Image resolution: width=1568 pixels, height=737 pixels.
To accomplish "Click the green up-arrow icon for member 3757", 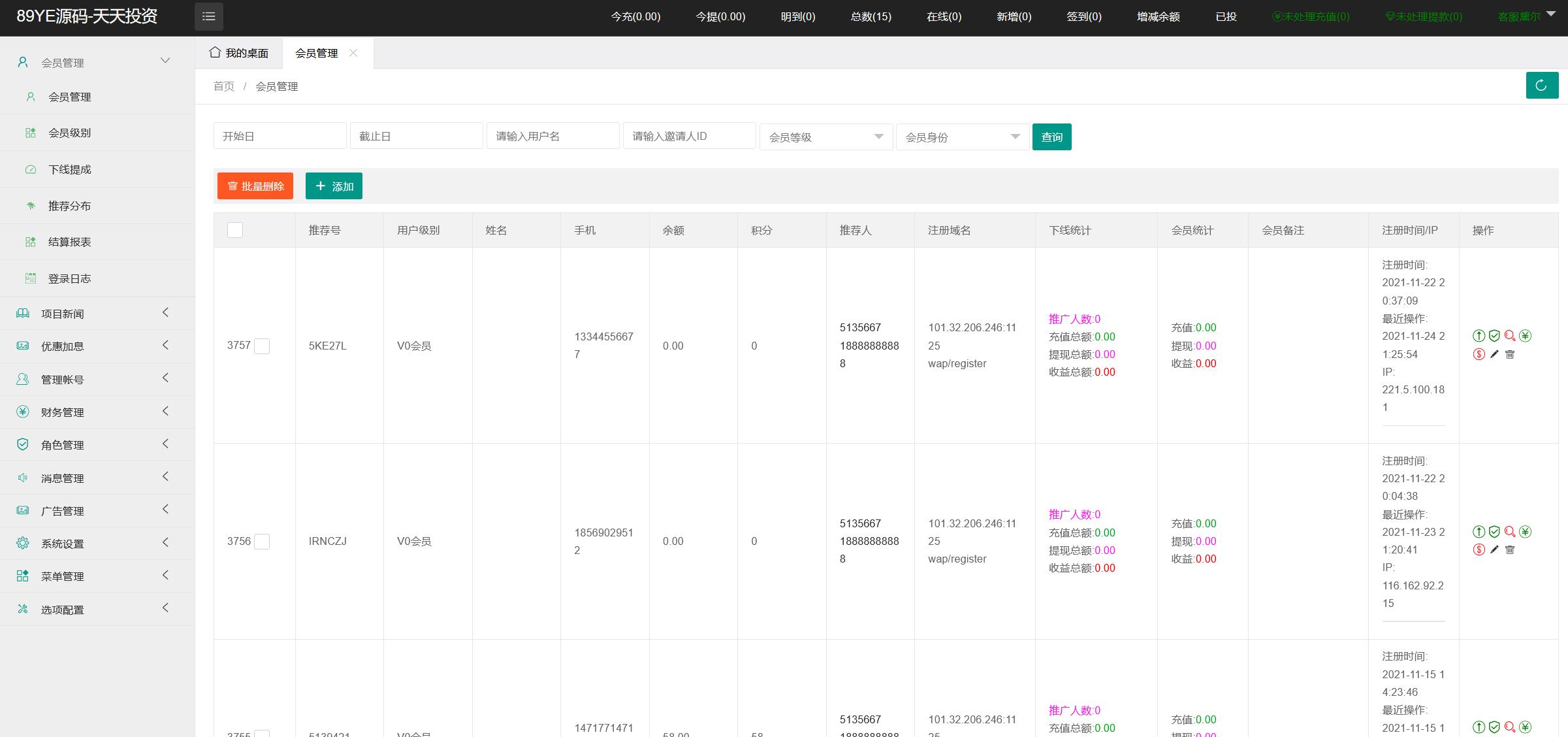I will pyautogui.click(x=1479, y=336).
